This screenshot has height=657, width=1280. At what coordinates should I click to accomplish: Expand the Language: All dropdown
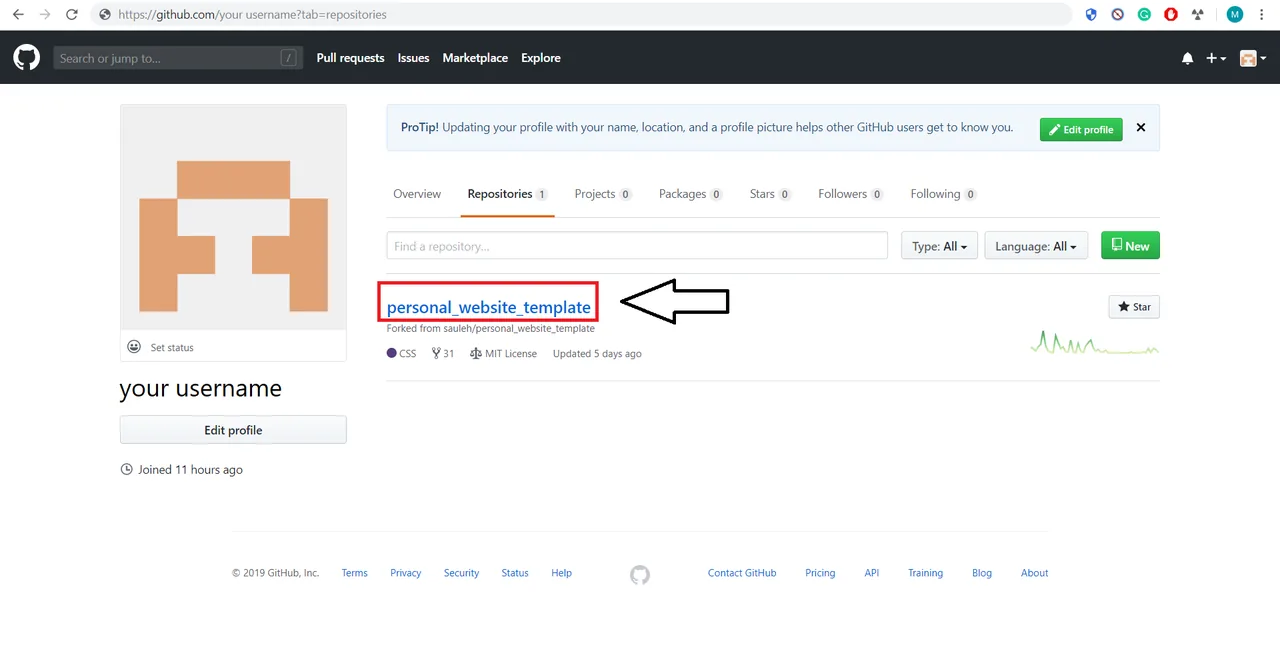click(x=1036, y=246)
